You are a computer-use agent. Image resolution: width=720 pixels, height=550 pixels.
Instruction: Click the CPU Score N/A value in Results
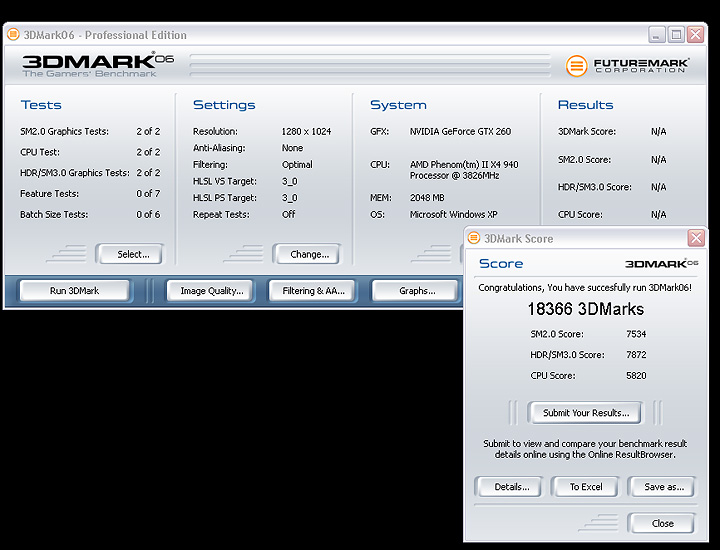tap(658, 214)
